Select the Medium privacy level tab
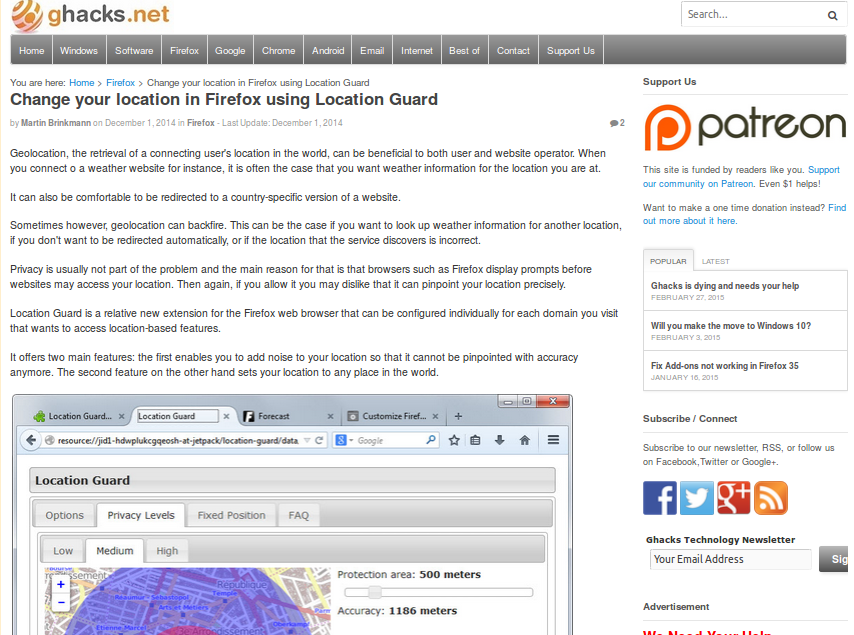 coord(115,551)
